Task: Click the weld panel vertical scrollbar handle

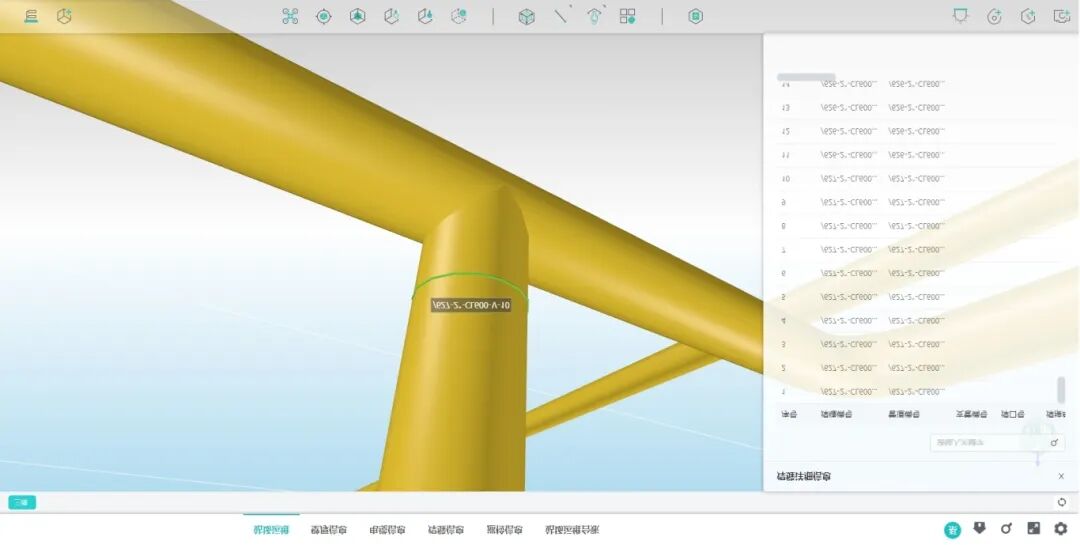Action: click(x=1061, y=389)
